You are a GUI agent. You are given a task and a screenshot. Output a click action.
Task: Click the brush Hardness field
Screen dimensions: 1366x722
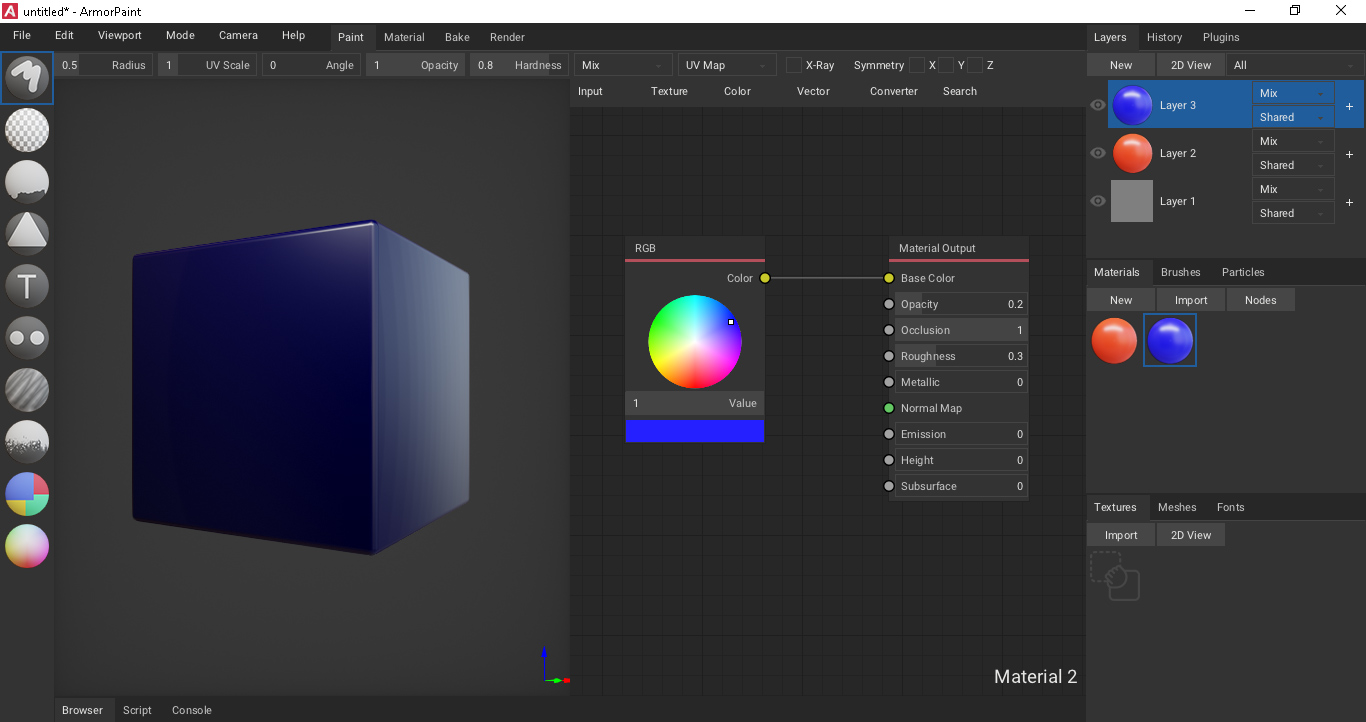519,65
